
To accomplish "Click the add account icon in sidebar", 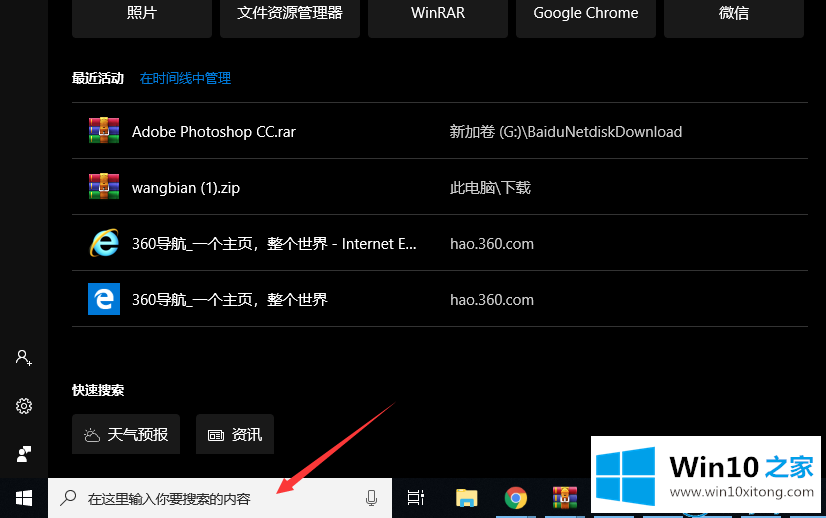I will pos(24,357).
